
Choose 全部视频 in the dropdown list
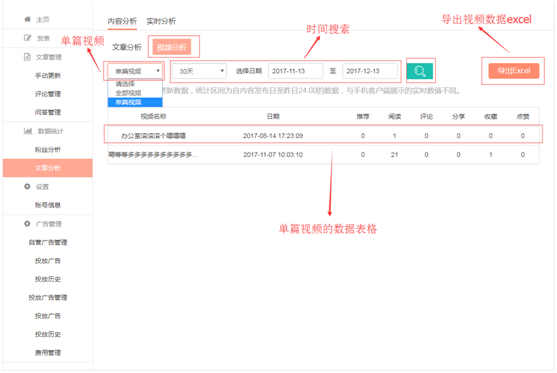coord(135,93)
